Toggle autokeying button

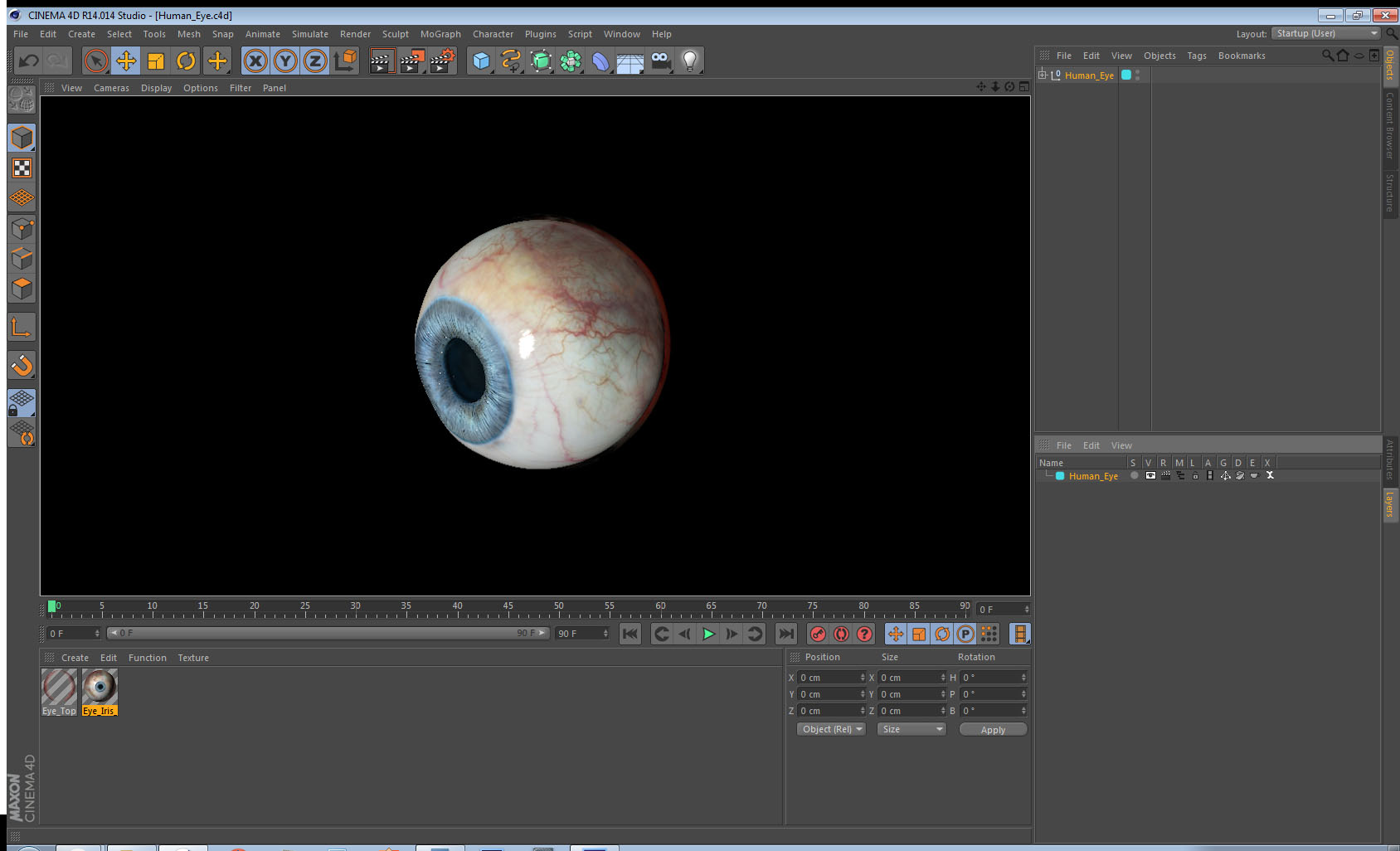[841, 635]
